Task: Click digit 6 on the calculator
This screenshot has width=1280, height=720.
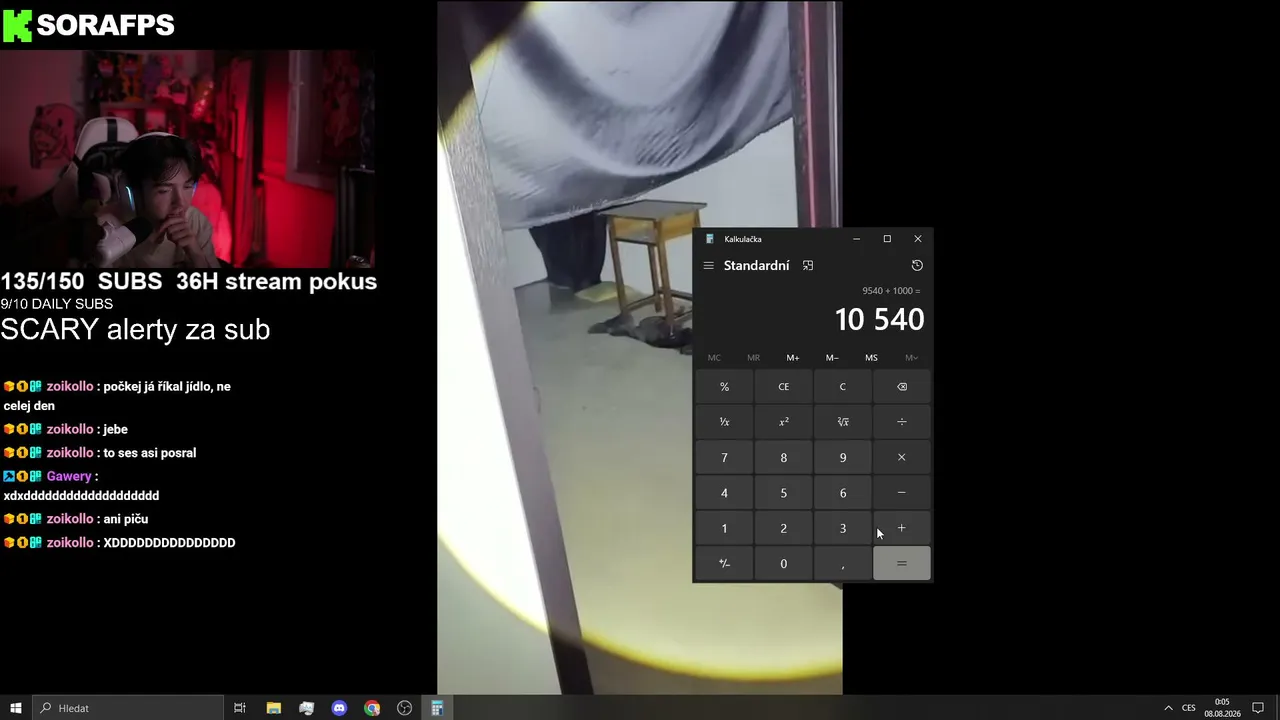Action: tap(842, 493)
